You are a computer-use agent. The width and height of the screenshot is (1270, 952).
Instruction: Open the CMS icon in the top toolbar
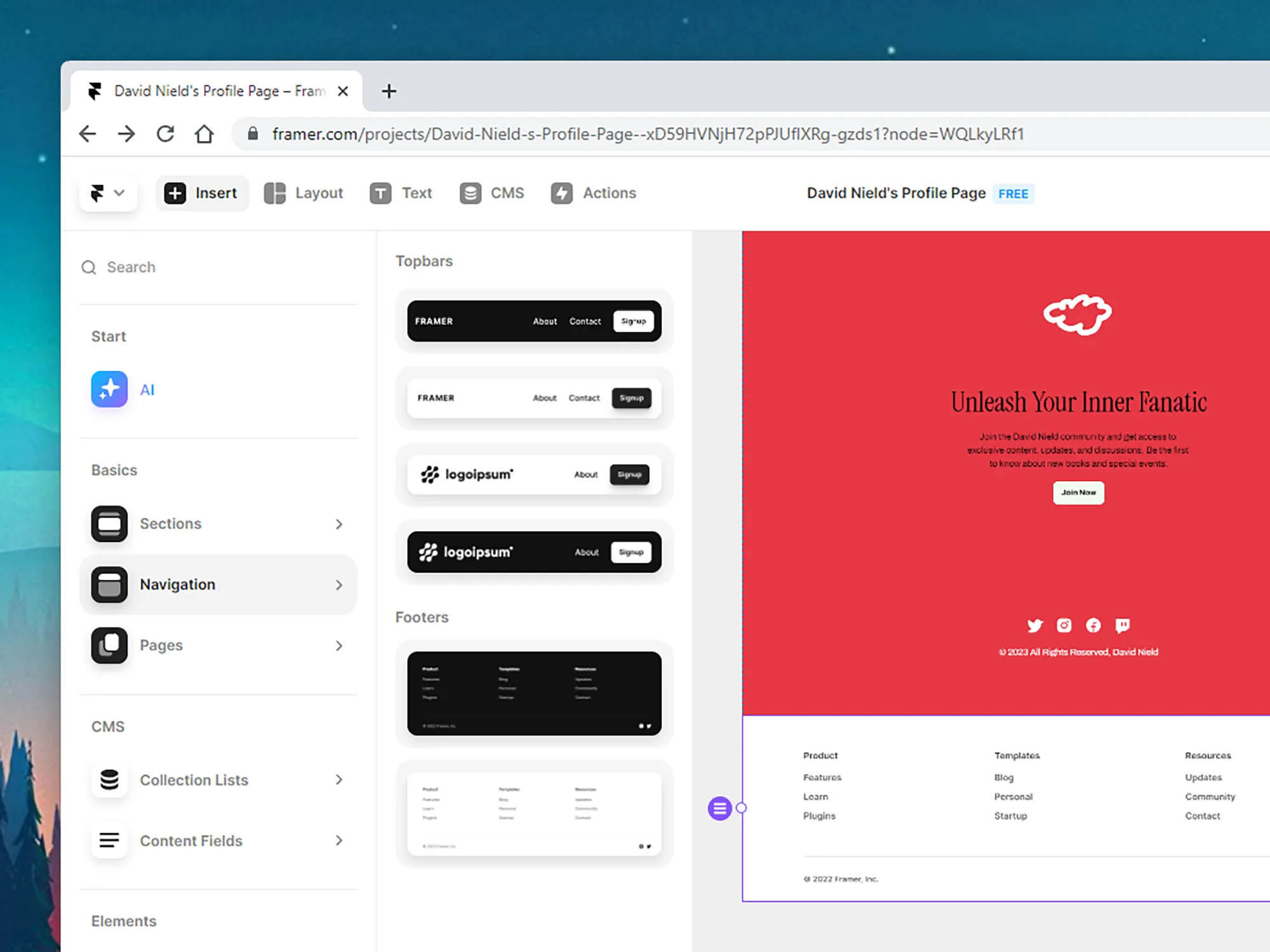point(470,193)
